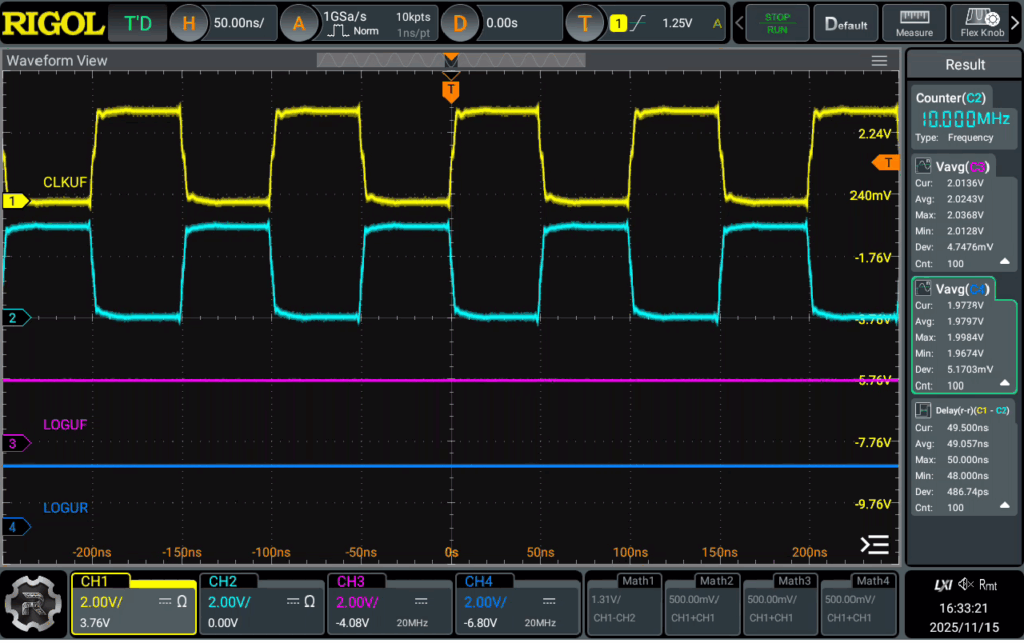1024x643 pixels.
Task: Open Waveform View hamburger menu
Action: coord(879,61)
